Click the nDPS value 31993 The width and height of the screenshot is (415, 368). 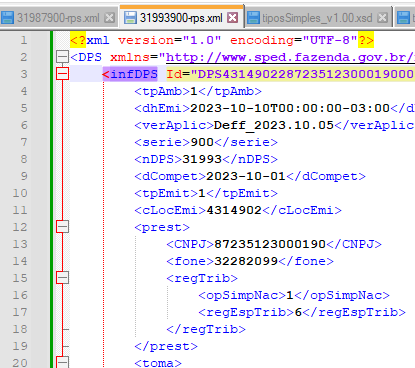click(202, 159)
